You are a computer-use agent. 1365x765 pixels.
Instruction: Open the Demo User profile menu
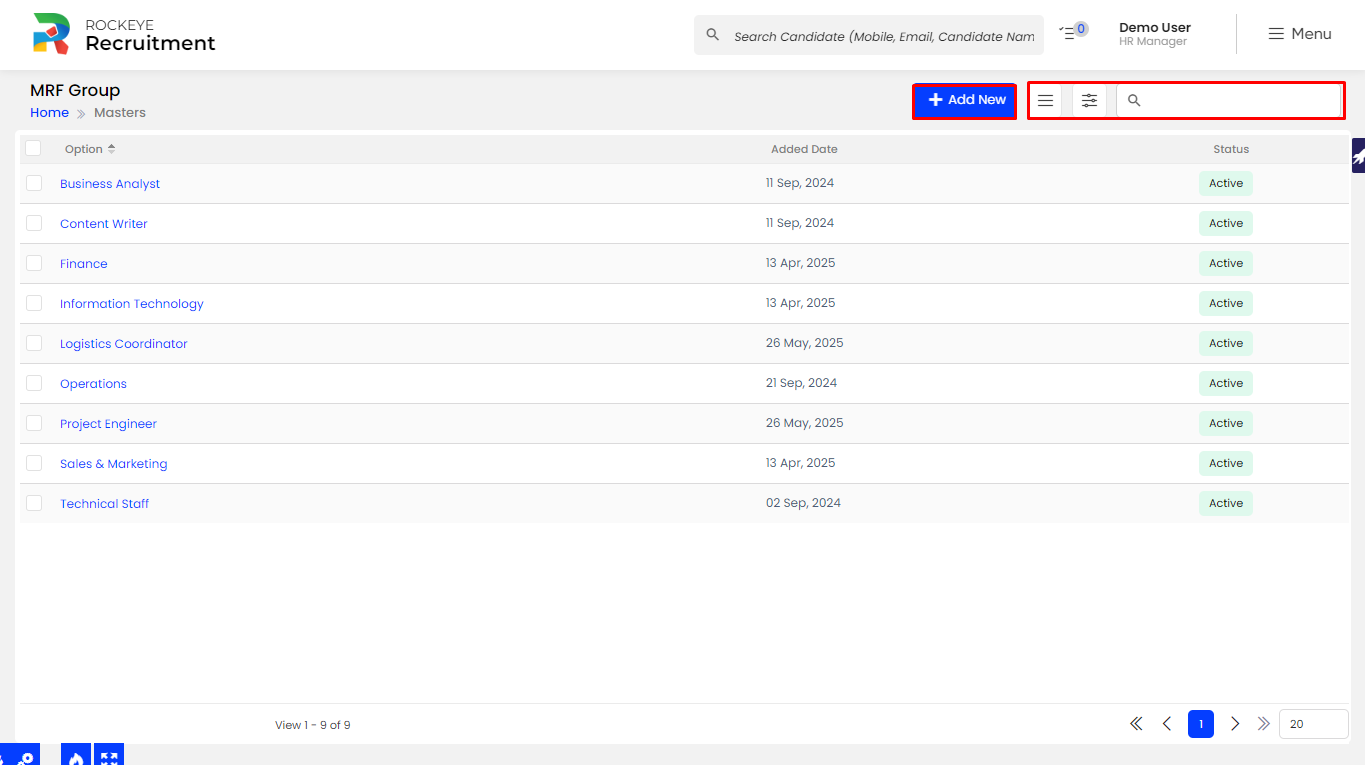[1154, 34]
